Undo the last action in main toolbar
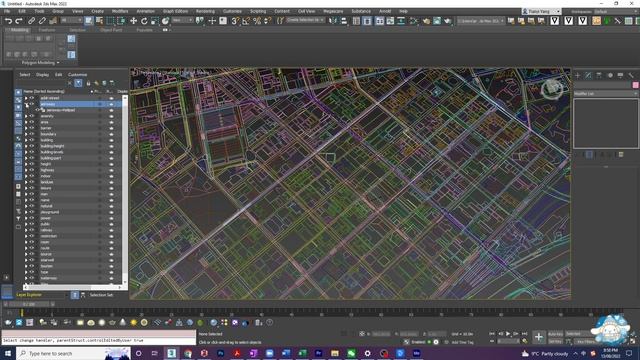 8,20
